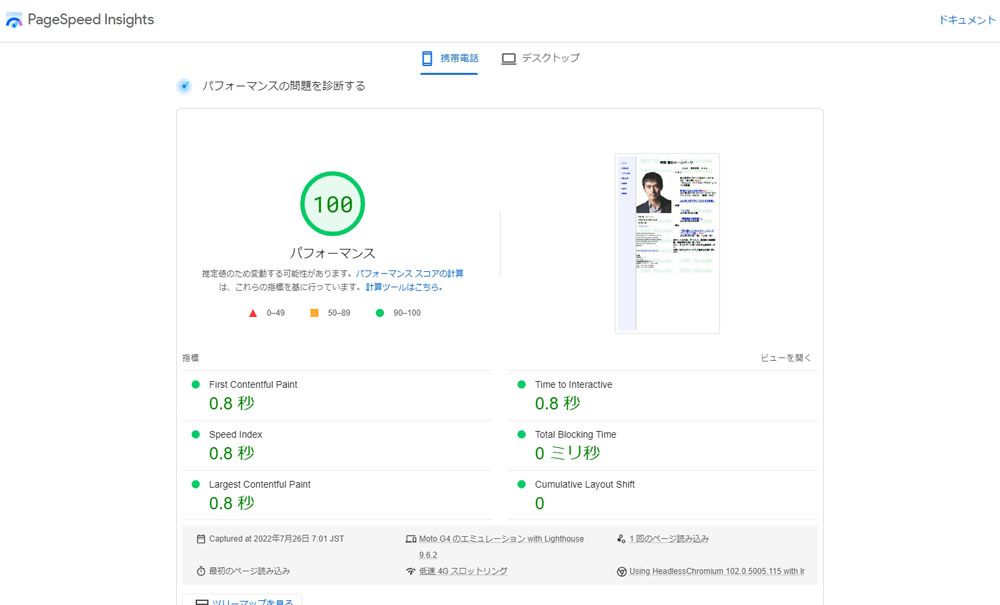This screenshot has width=1000, height=605.
Task: Click the green circle 90–100 legend icon
Action: (379, 313)
